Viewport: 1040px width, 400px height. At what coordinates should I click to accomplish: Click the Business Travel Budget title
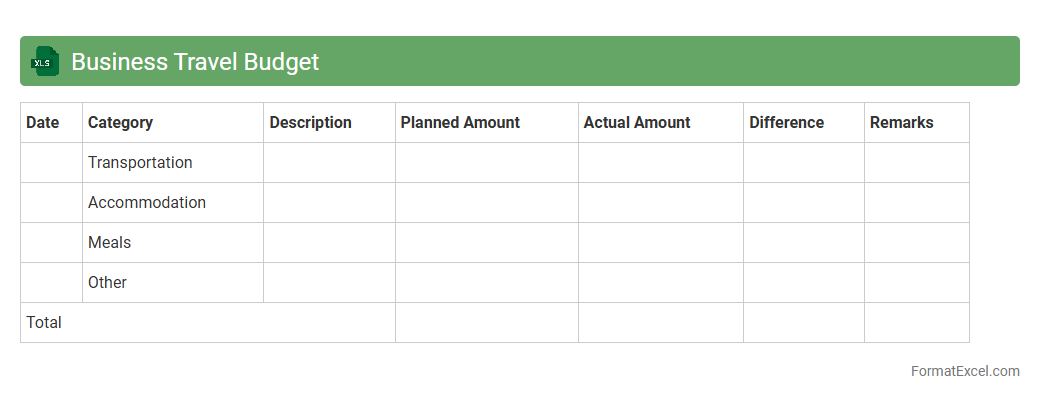click(195, 62)
